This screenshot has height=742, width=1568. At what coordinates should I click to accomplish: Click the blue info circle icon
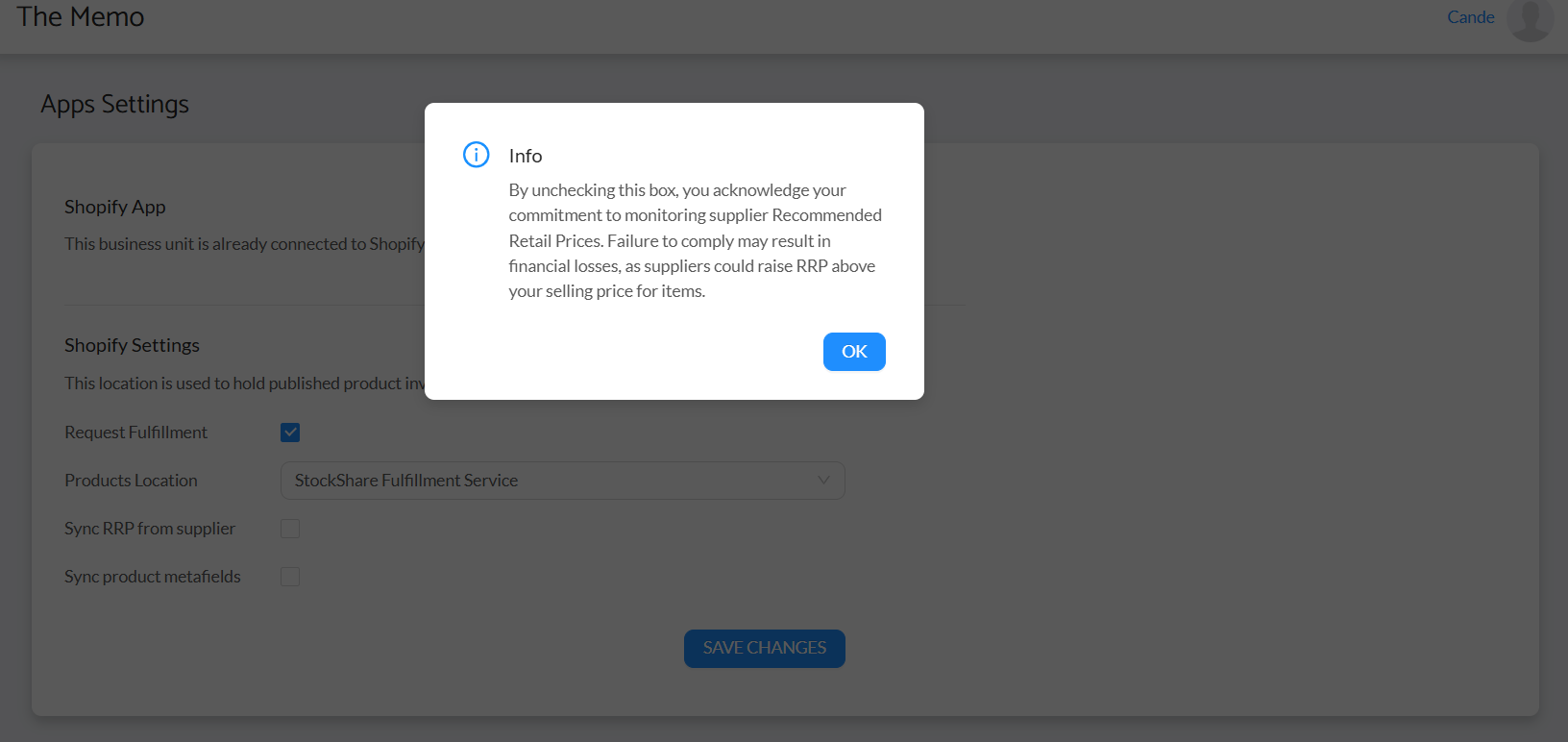point(477,155)
